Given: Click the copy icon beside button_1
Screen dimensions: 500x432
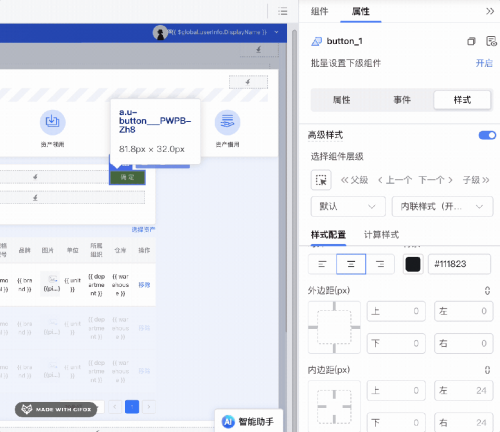Looking at the screenshot, I should point(471,41).
